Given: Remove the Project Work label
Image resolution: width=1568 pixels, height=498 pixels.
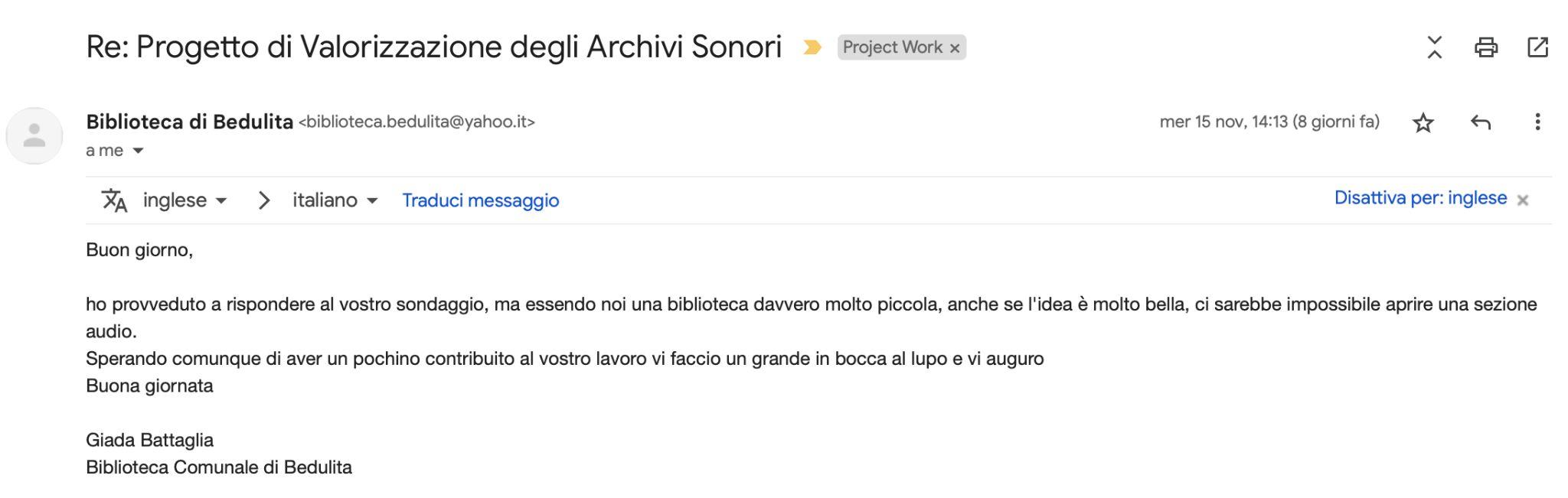Looking at the screenshot, I should coord(954,48).
